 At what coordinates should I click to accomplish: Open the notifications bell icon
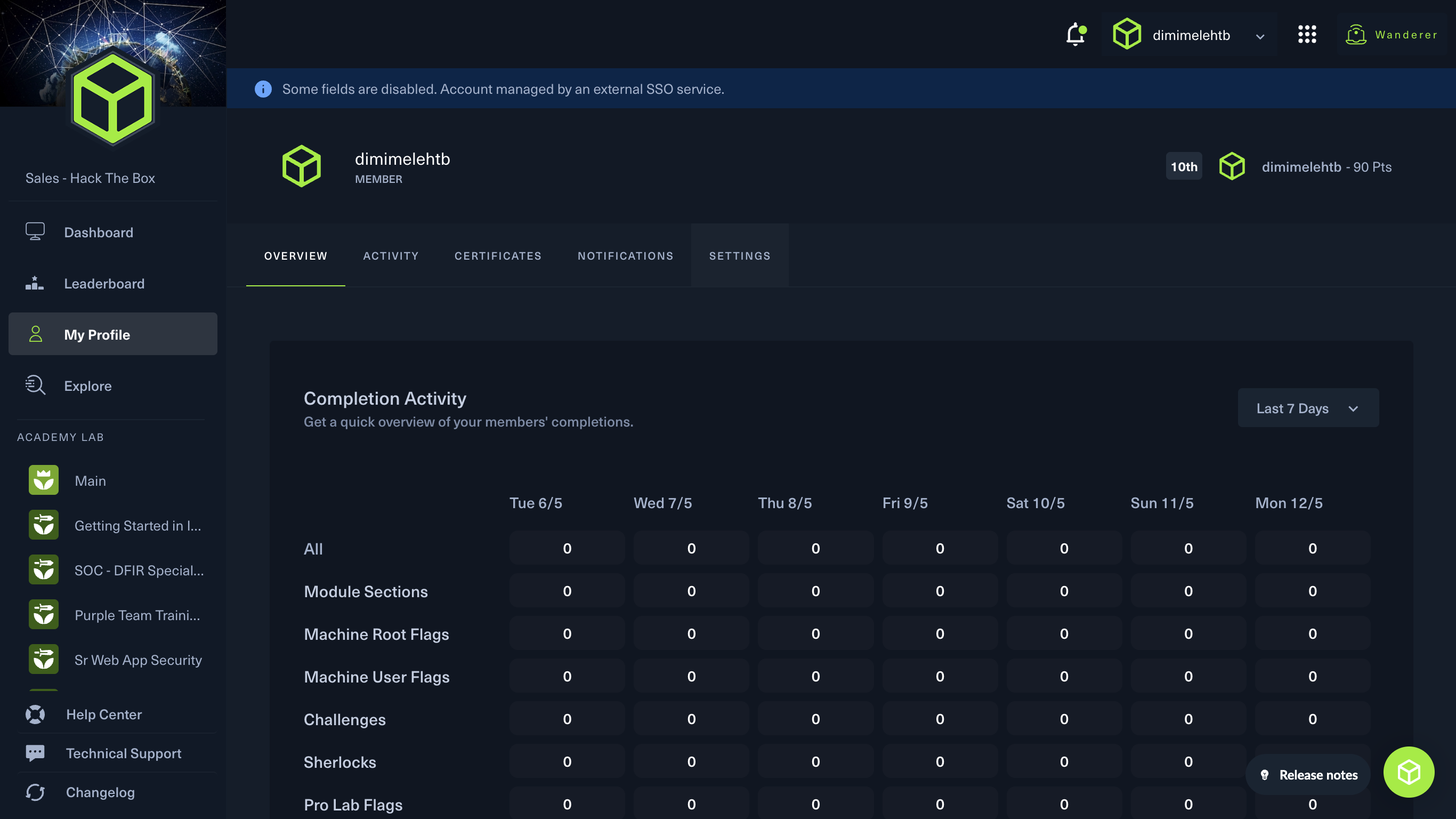click(x=1075, y=35)
